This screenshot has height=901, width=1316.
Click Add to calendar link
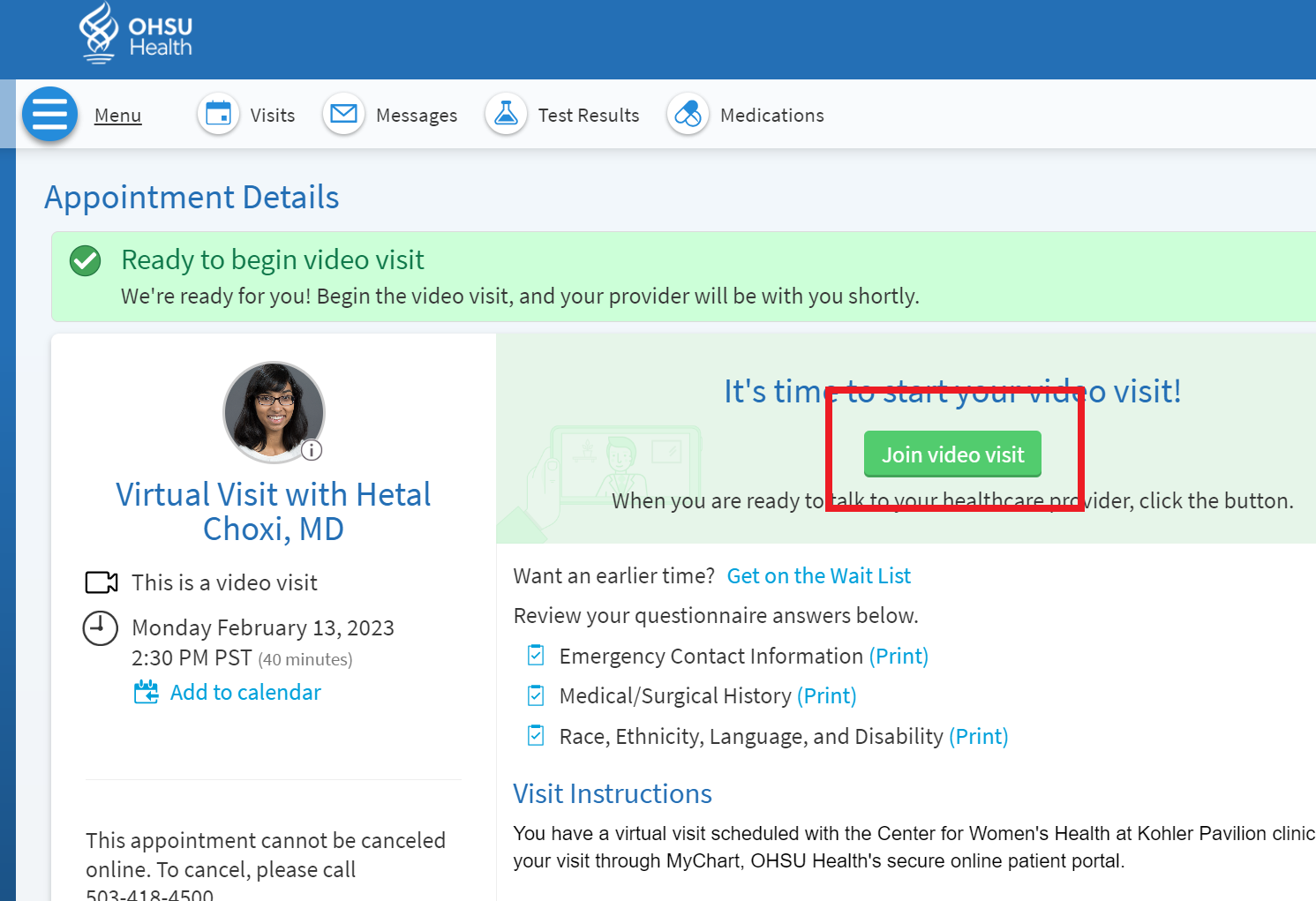click(245, 693)
